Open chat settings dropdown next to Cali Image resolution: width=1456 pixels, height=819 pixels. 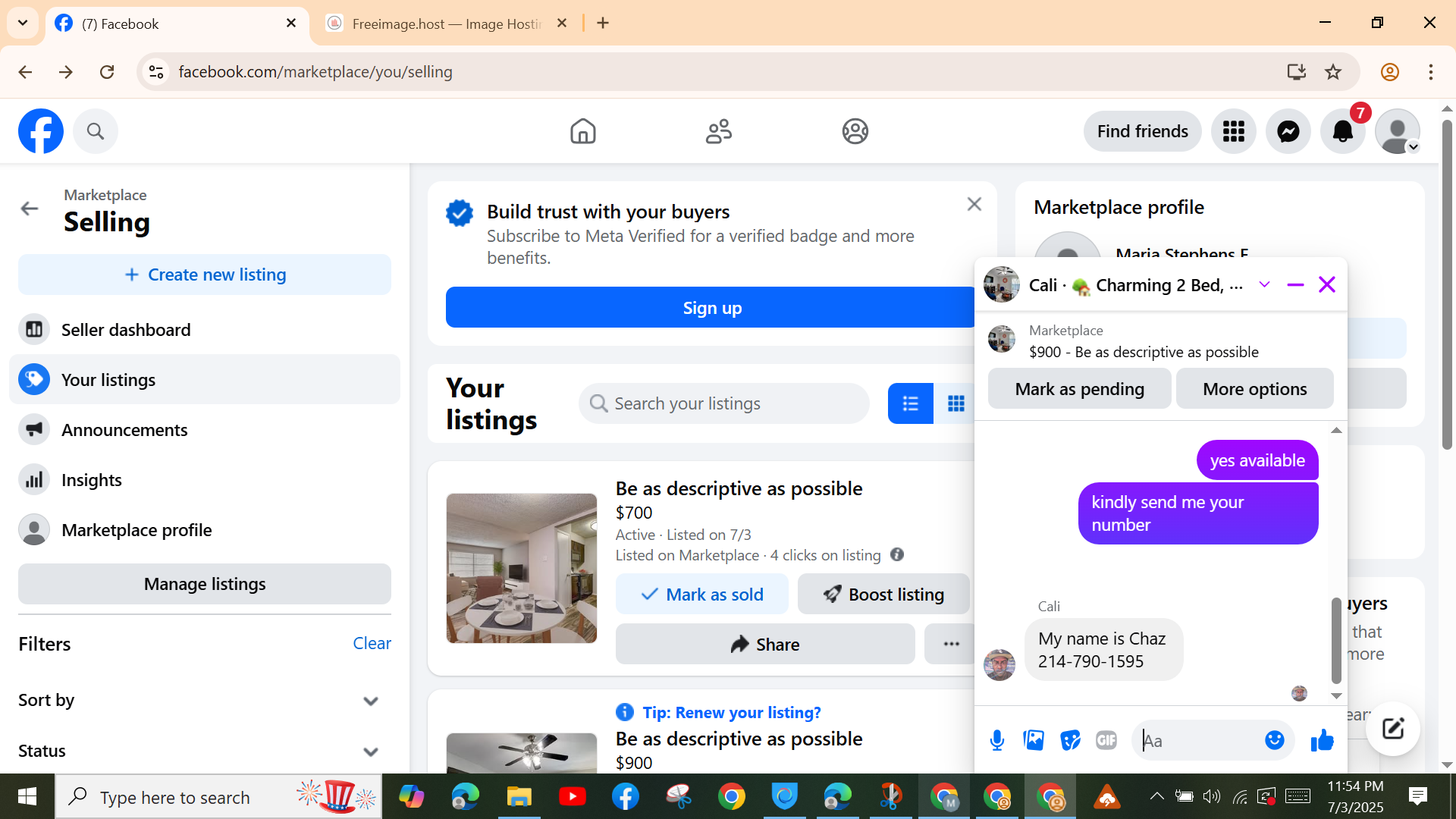1264,285
